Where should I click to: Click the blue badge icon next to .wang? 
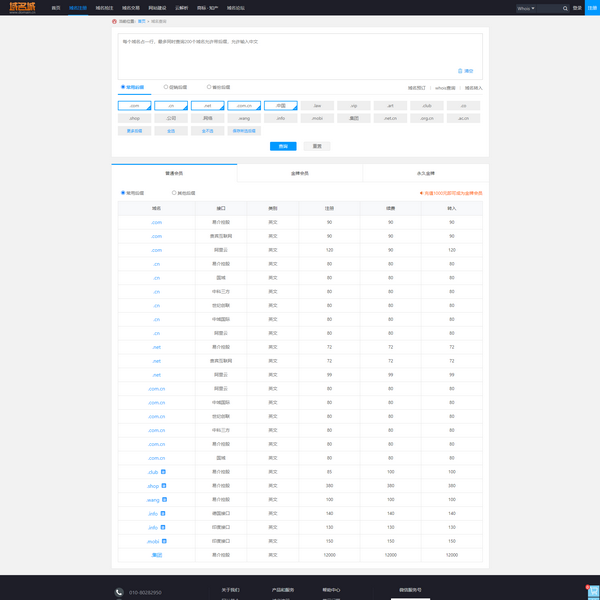click(164, 499)
